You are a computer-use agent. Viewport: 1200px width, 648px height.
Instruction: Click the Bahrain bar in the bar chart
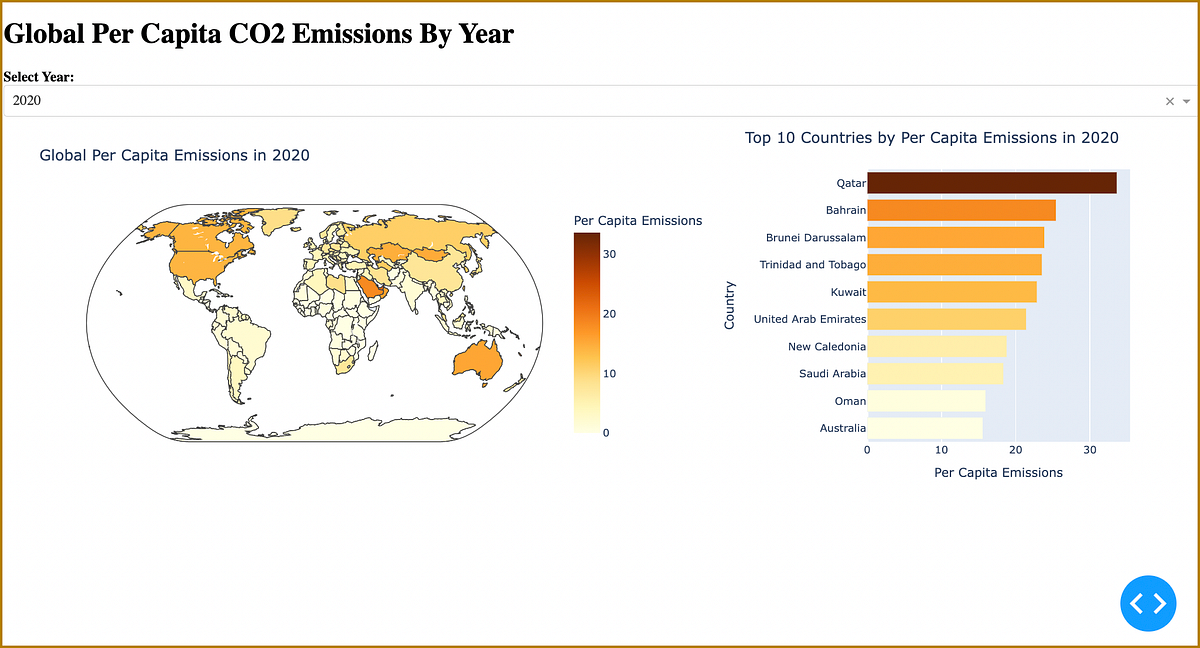point(960,210)
